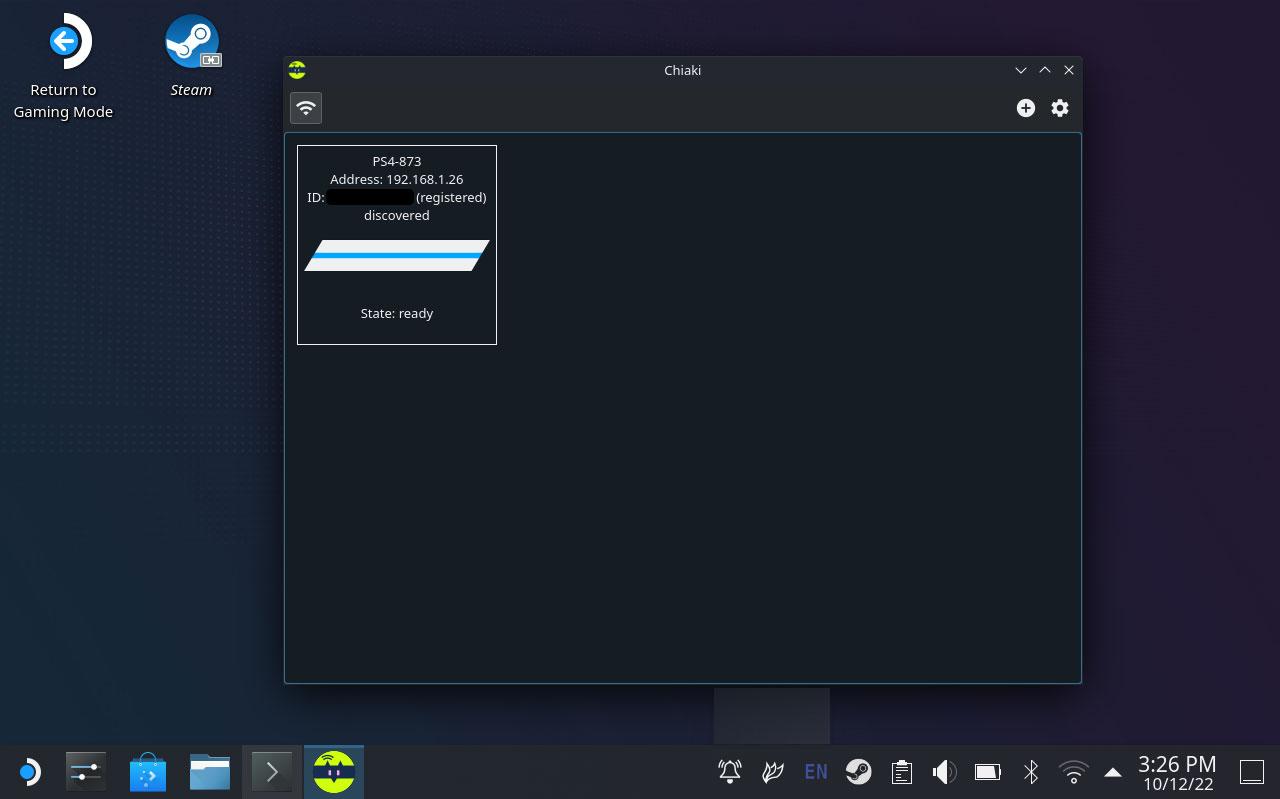
Task: Open Dolphin file manager from taskbar
Action: (x=210, y=772)
